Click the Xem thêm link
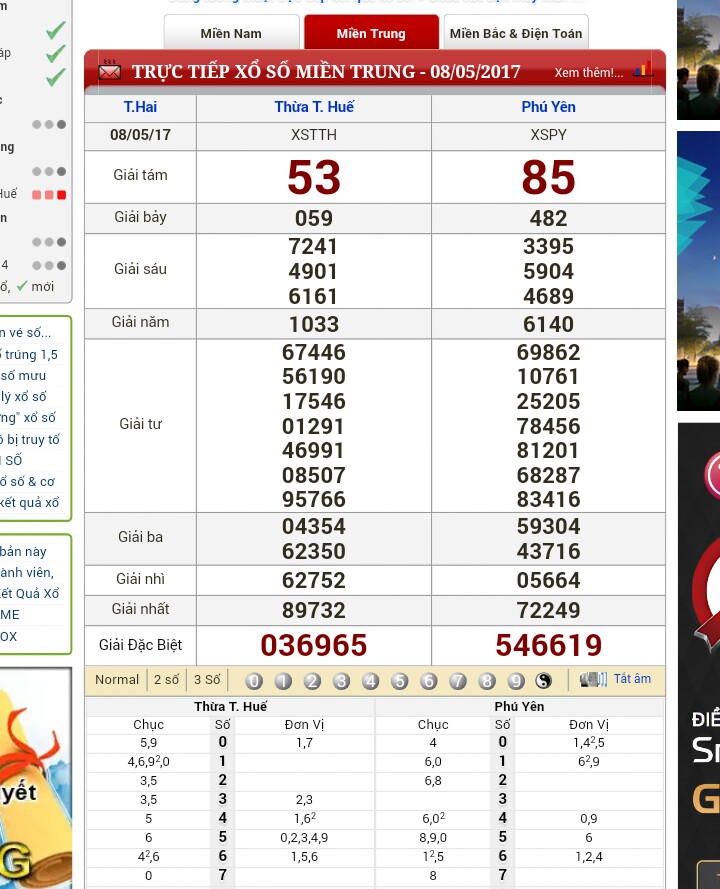720x889 pixels. [588, 72]
